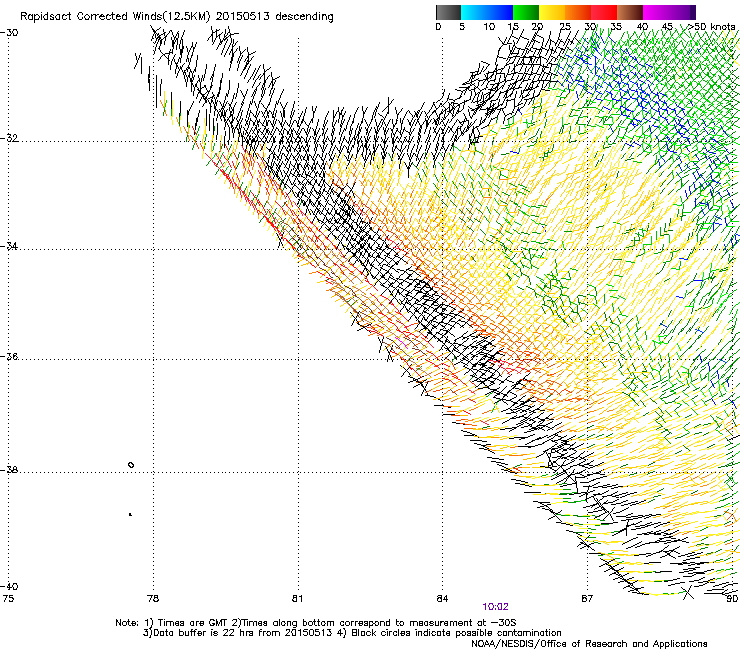Click the orange 25-30 knots legend segment
Screen dimensions: 740x650
click(578, 12)
